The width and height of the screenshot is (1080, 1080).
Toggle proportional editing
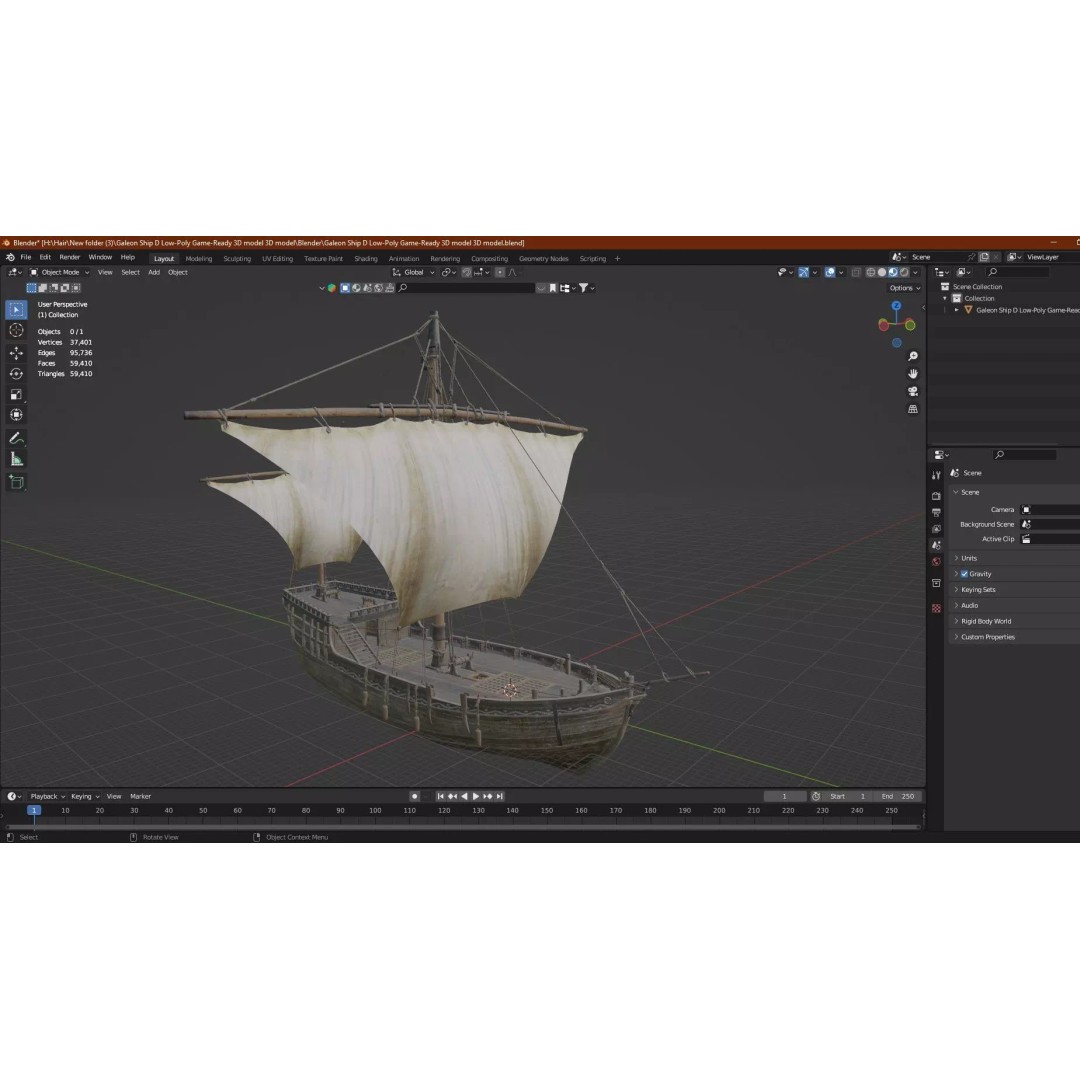point(500,272)
